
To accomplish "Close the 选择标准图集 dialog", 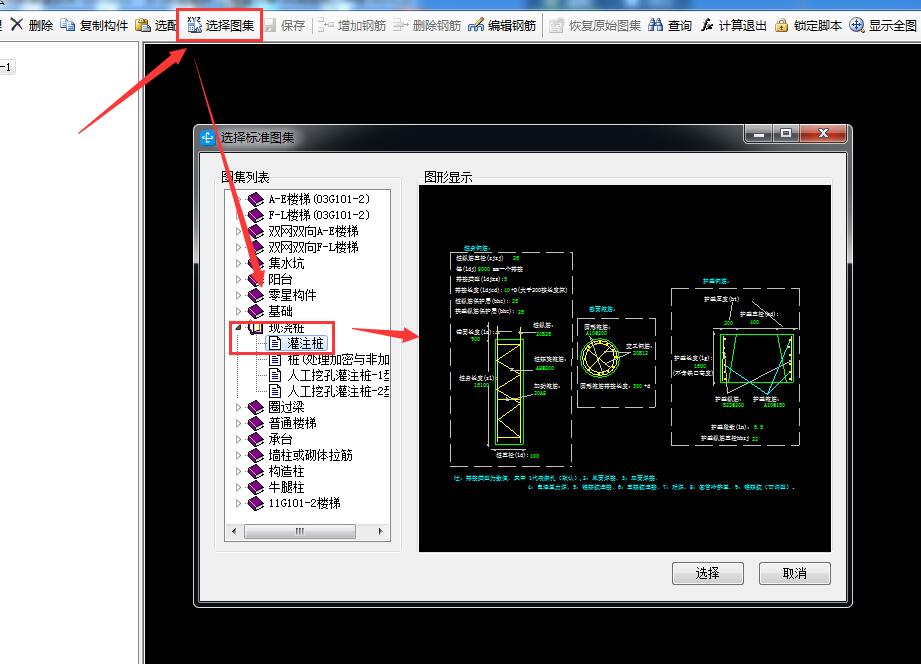I will coord(823,133).
